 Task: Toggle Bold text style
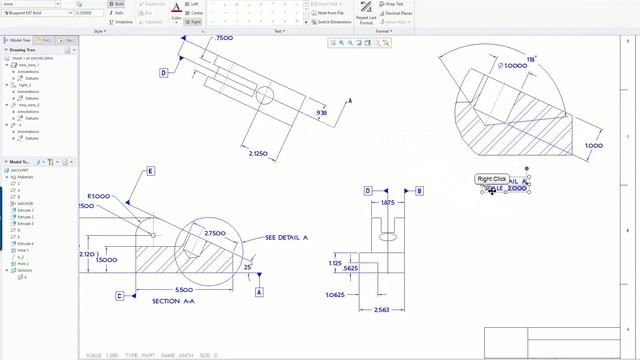coord(116,4)
